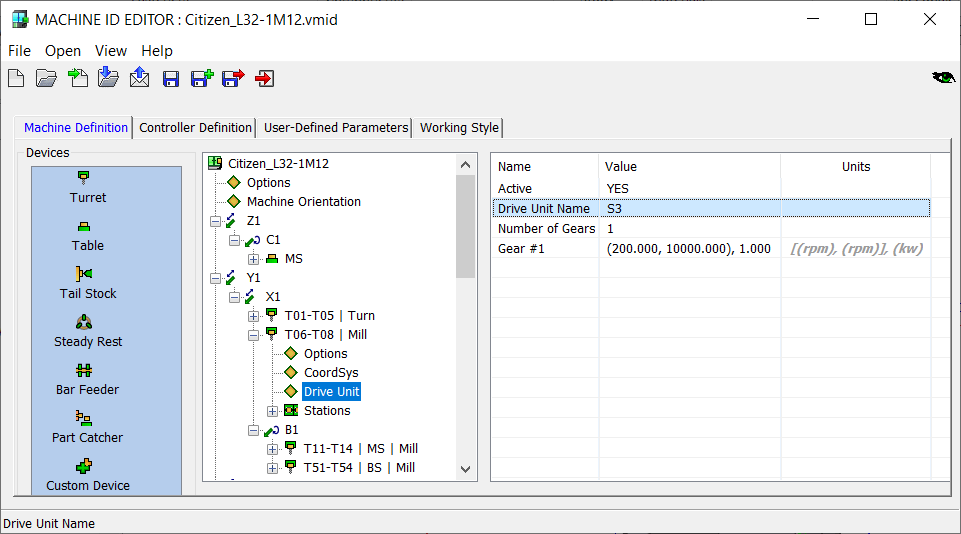The height and width of the screenshot is (534, 961).
Task: Toggle the eye icon at top right
Action: pos(943,77)
